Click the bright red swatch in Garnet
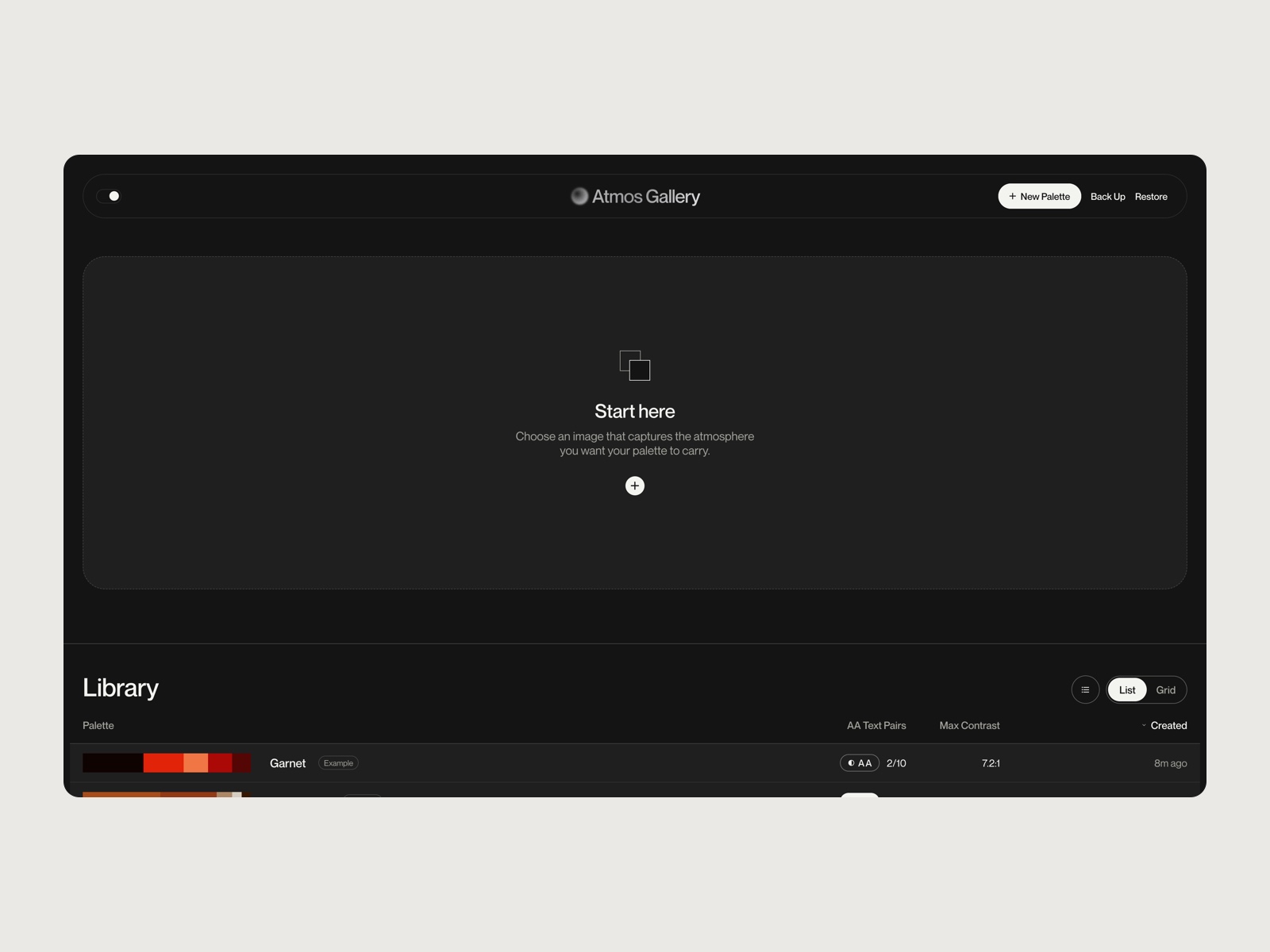Screen dimensions: 1270x952 pyautogui.click(x=164, y=763)
